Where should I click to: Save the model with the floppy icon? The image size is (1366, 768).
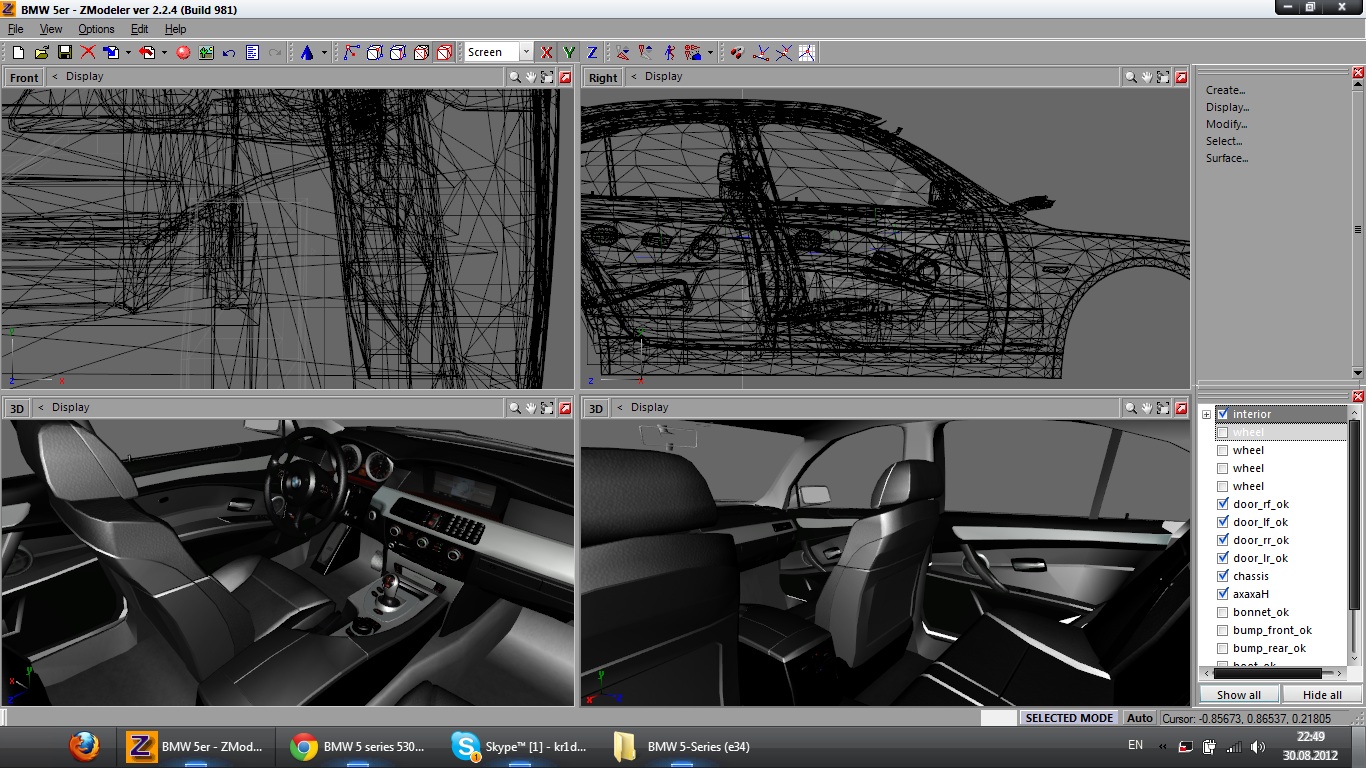64,52
